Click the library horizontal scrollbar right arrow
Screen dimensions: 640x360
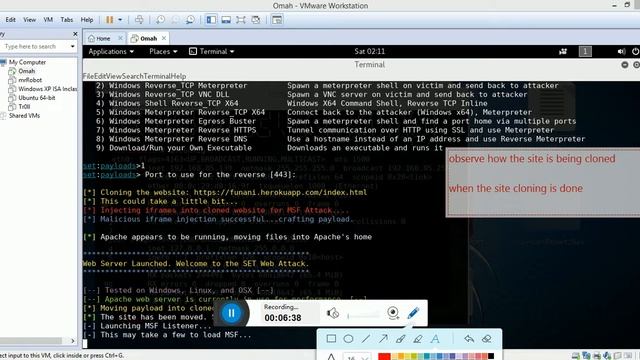click(x=73, y=341)
